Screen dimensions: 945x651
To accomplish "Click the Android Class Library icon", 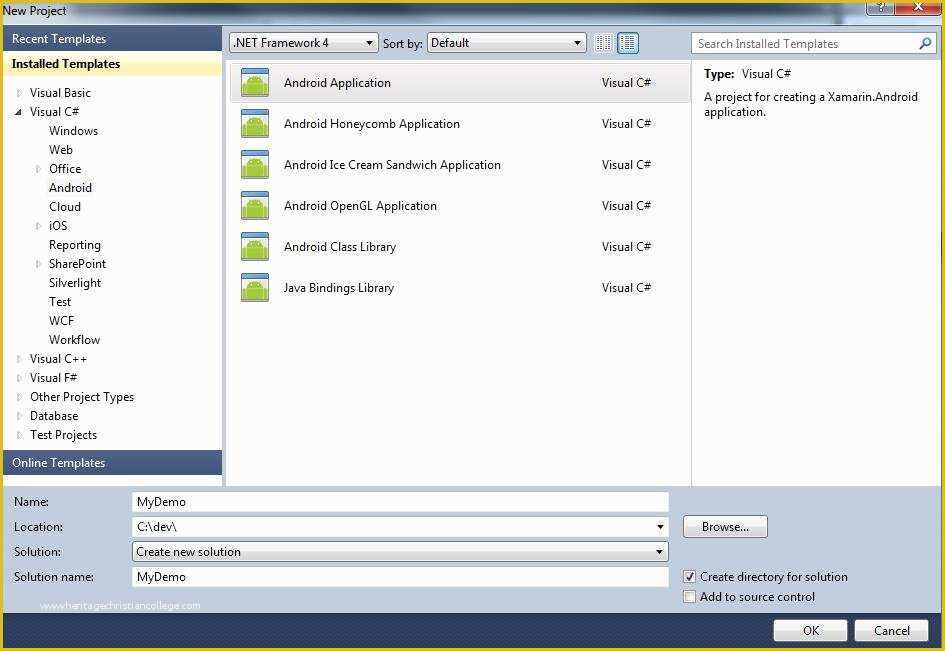I will tap(255, 247).
